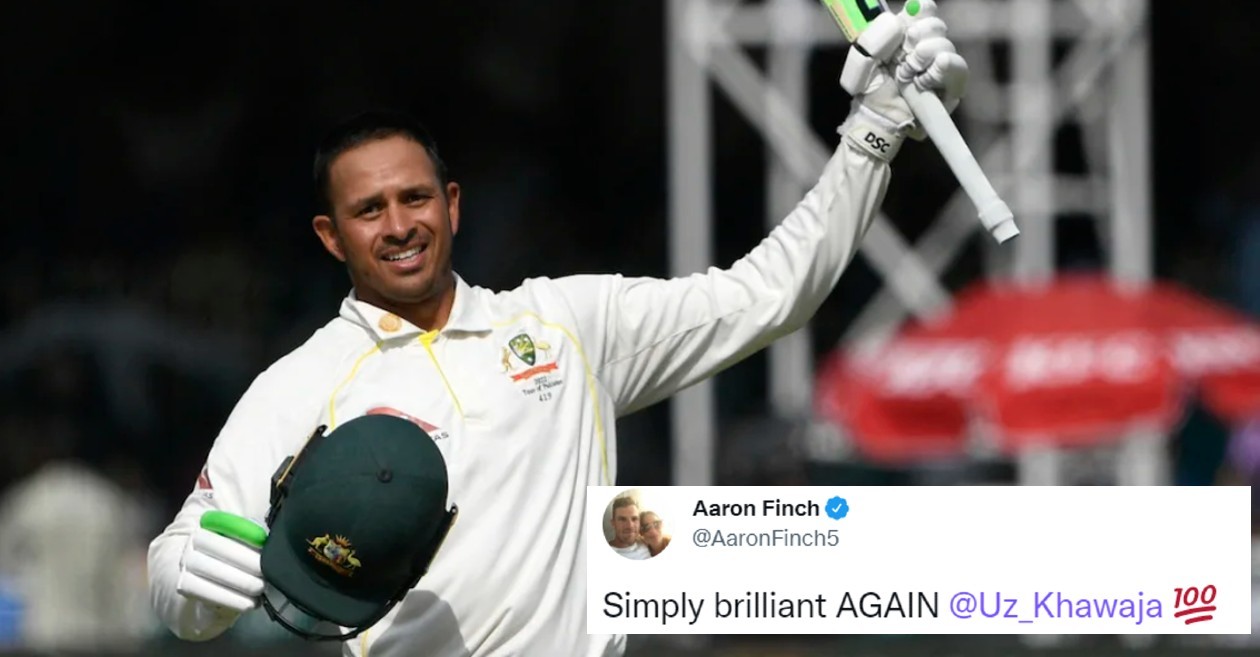Click the green glove grip near helmet
1260x657 pixels.
tap(233, 527)
